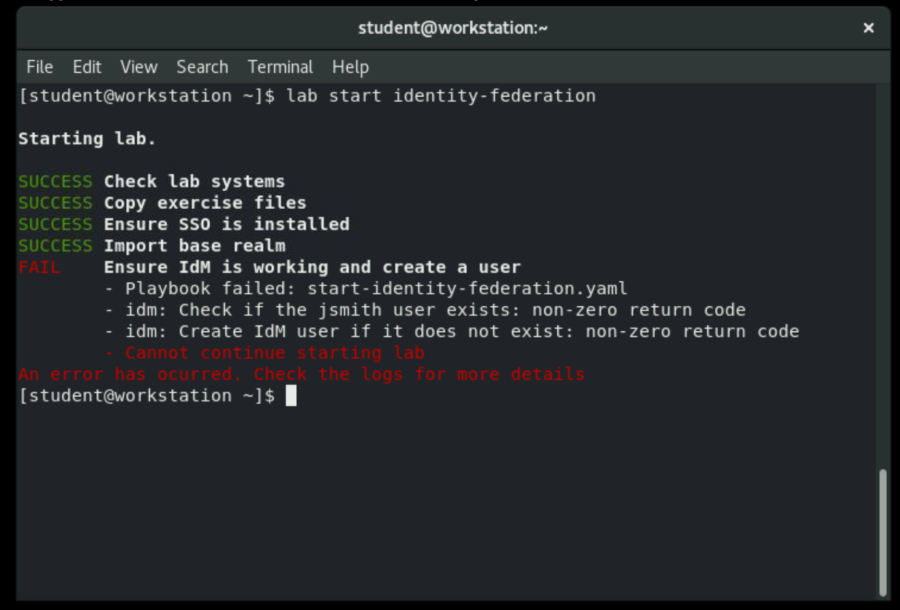
Task: Open the Search menu
Action: coord(202,67)
